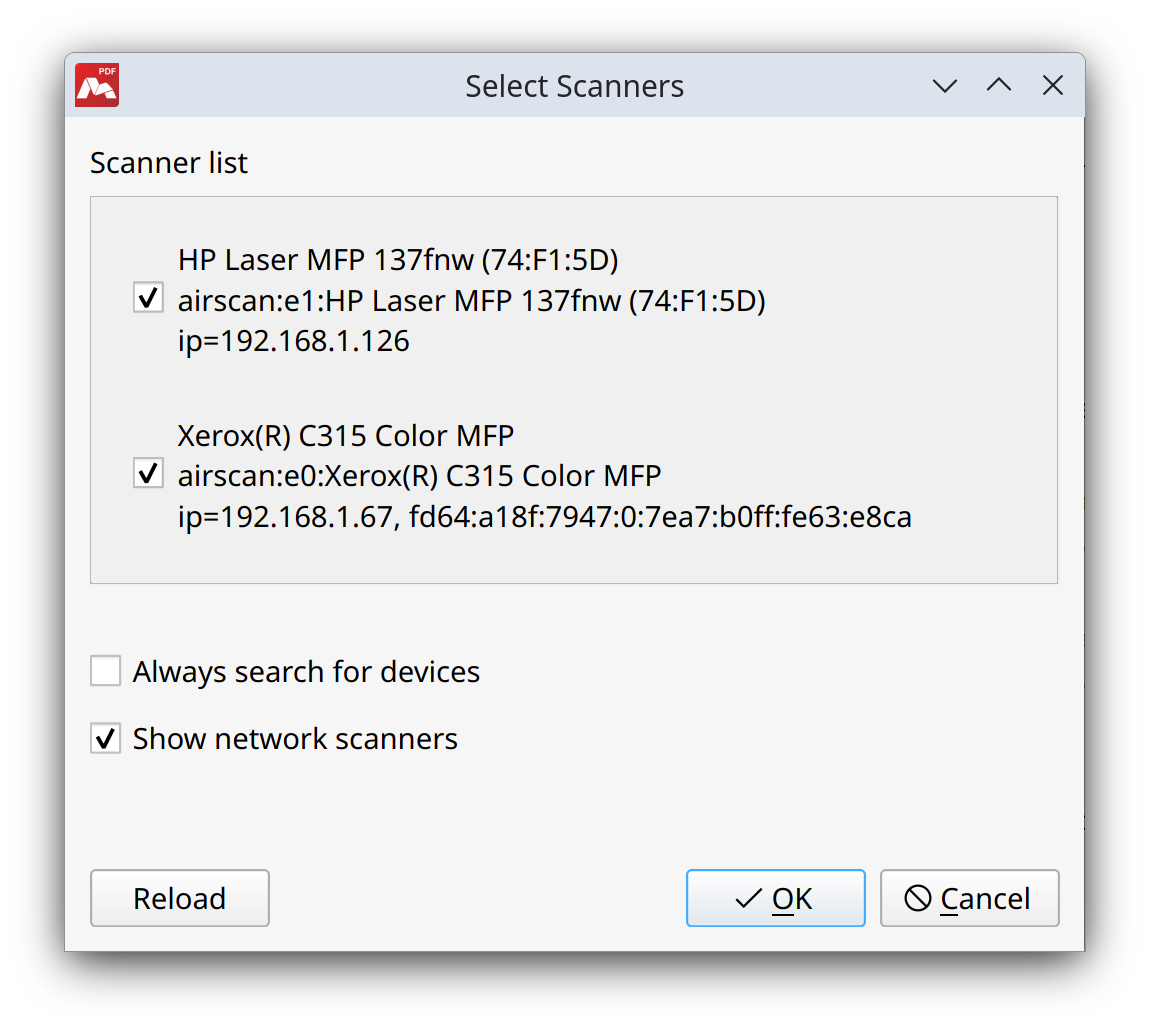The image size is (1150, 1028).
Task: Click the Master PDF Editor app icon
Action: 96,85
